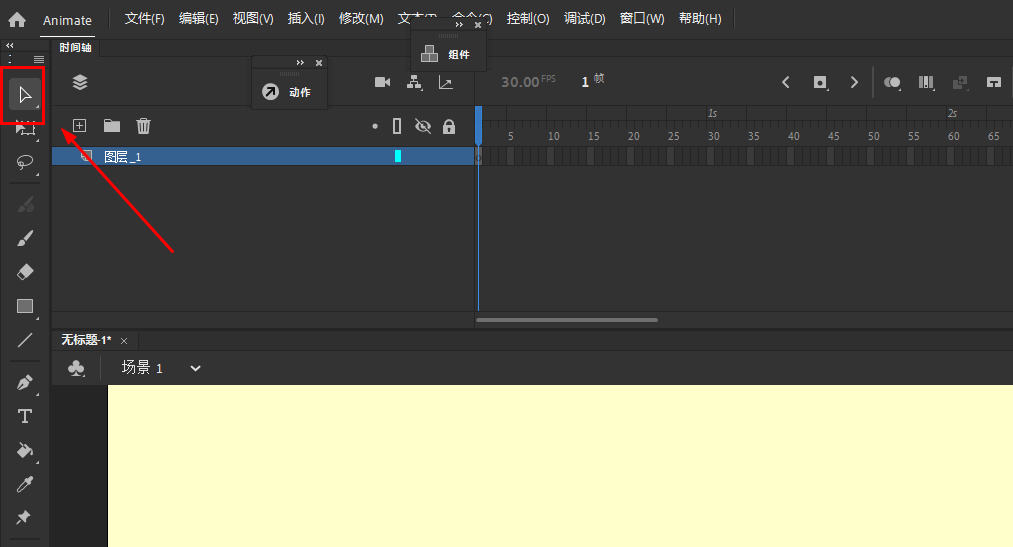Open the layer depth graph icon

(x=446, y=82)
